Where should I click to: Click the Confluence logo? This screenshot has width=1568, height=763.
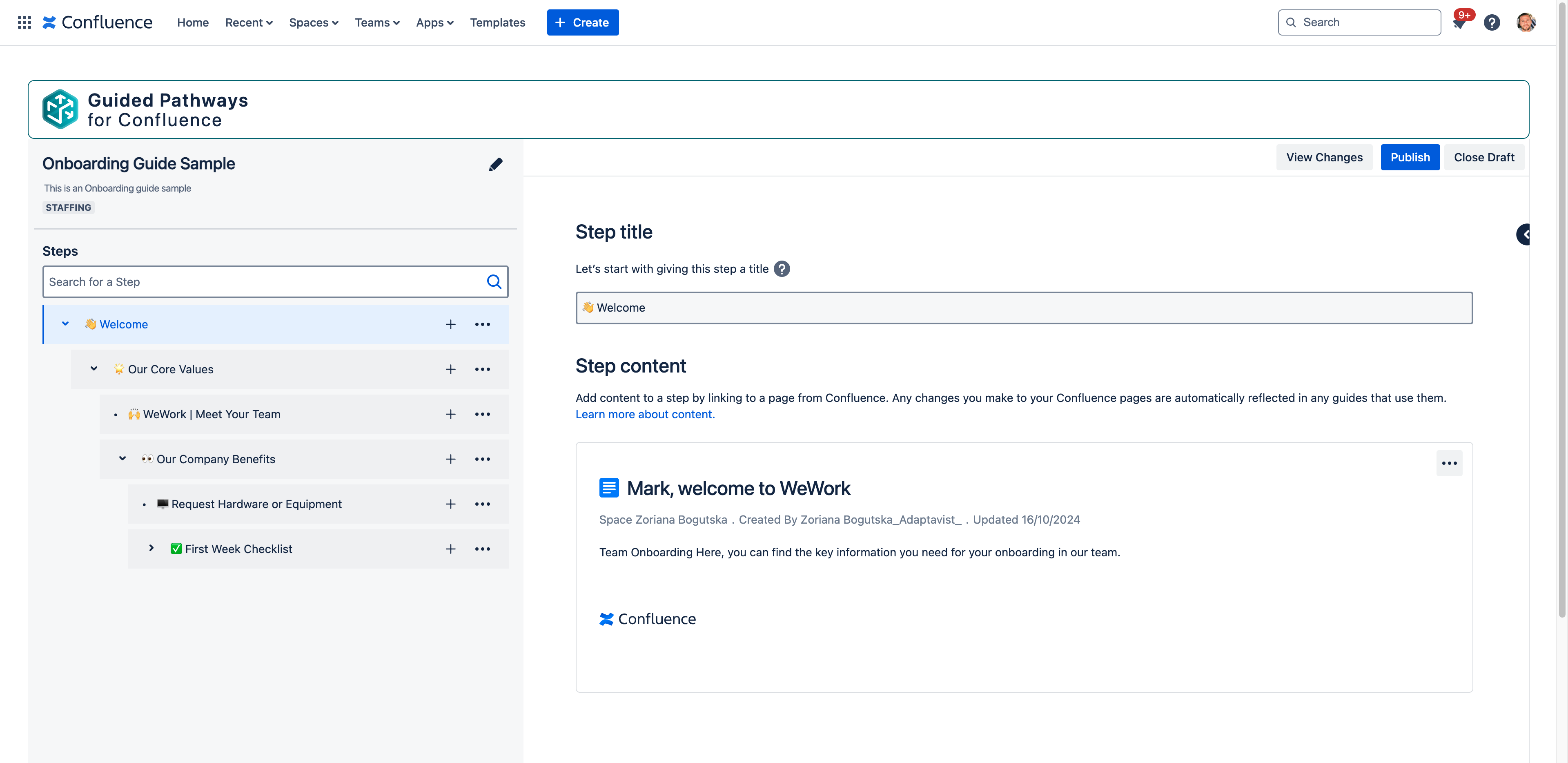point(98,22)
